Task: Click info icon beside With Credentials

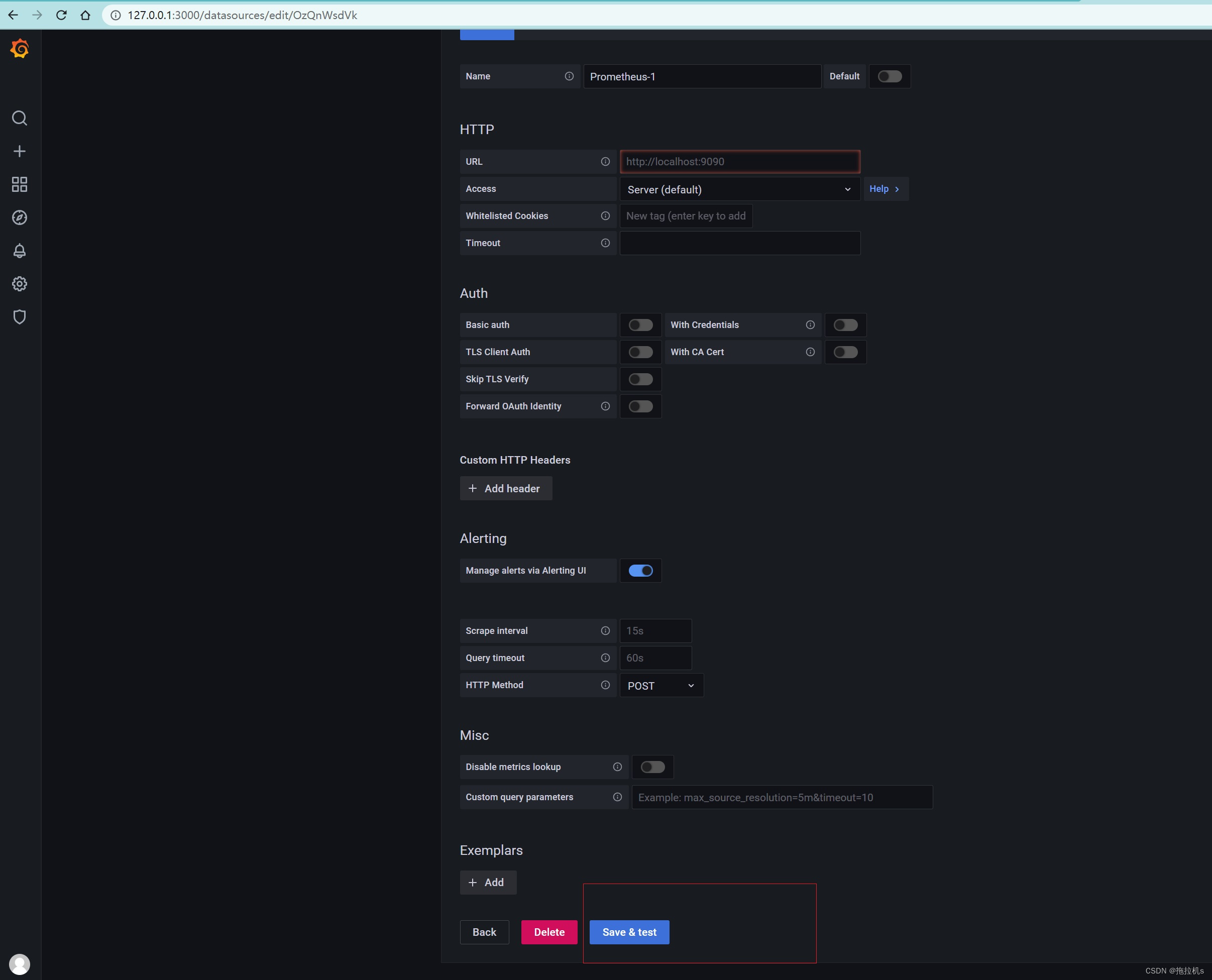Action: [810, 324]
